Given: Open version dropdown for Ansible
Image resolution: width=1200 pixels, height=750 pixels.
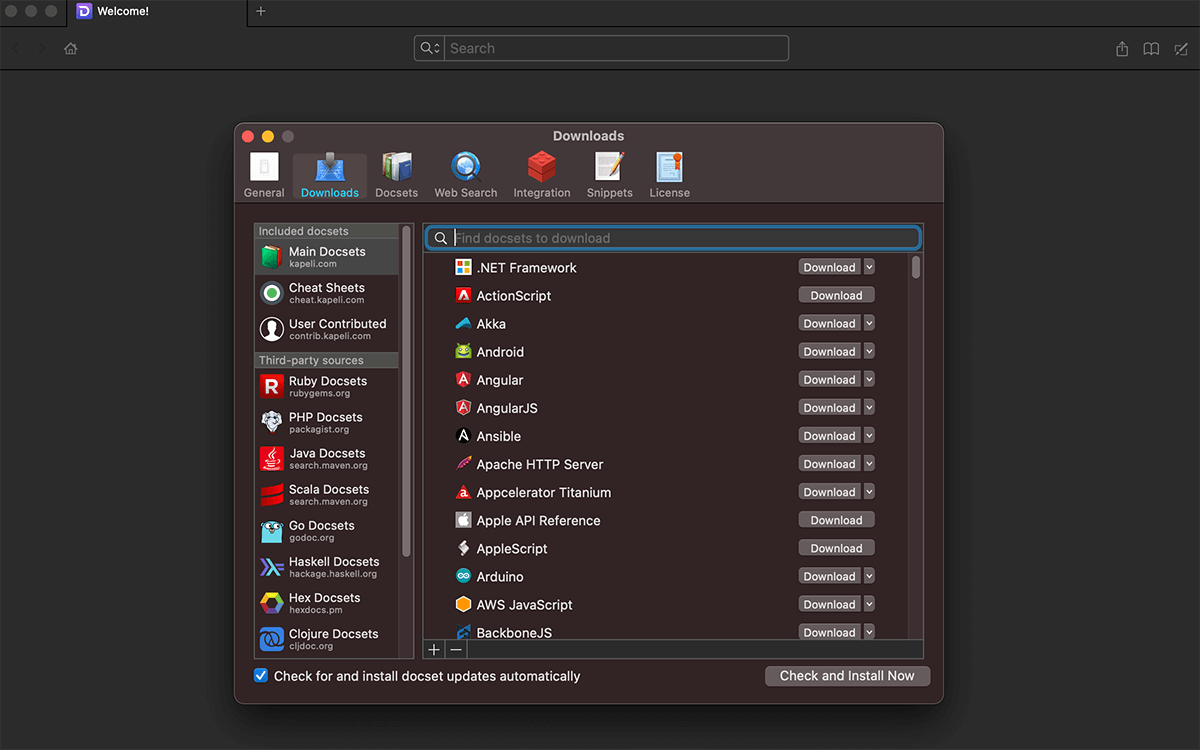Looking at the screenshot, I should 869,435.
